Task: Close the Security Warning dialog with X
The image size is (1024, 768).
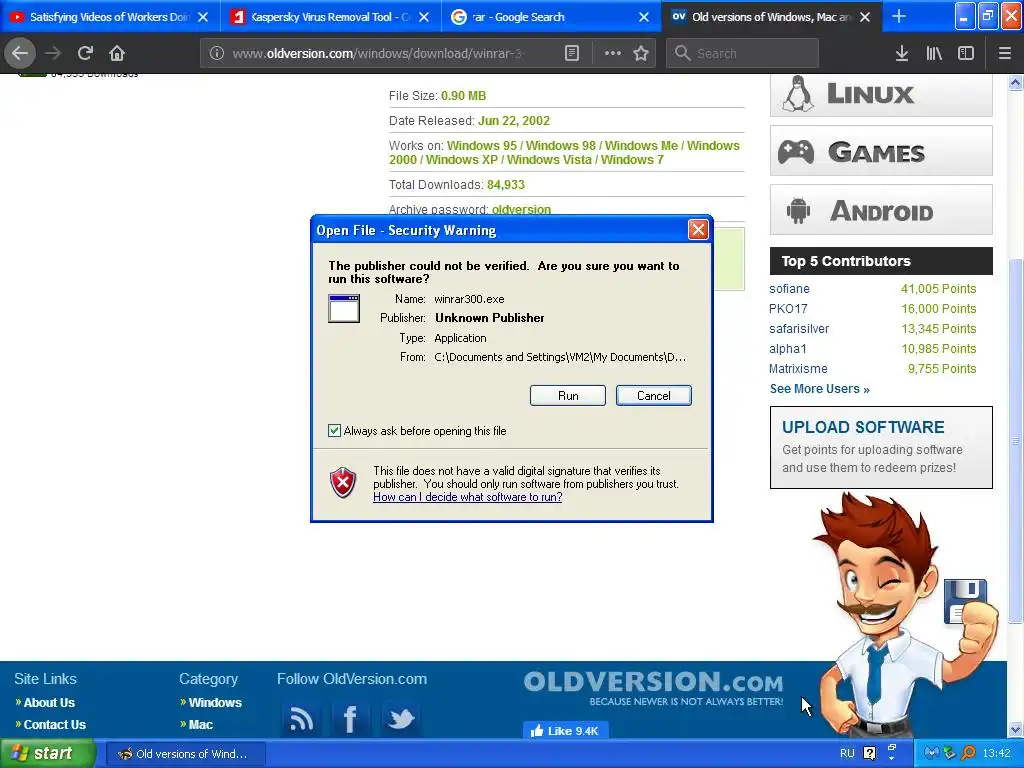Action: 698,230
